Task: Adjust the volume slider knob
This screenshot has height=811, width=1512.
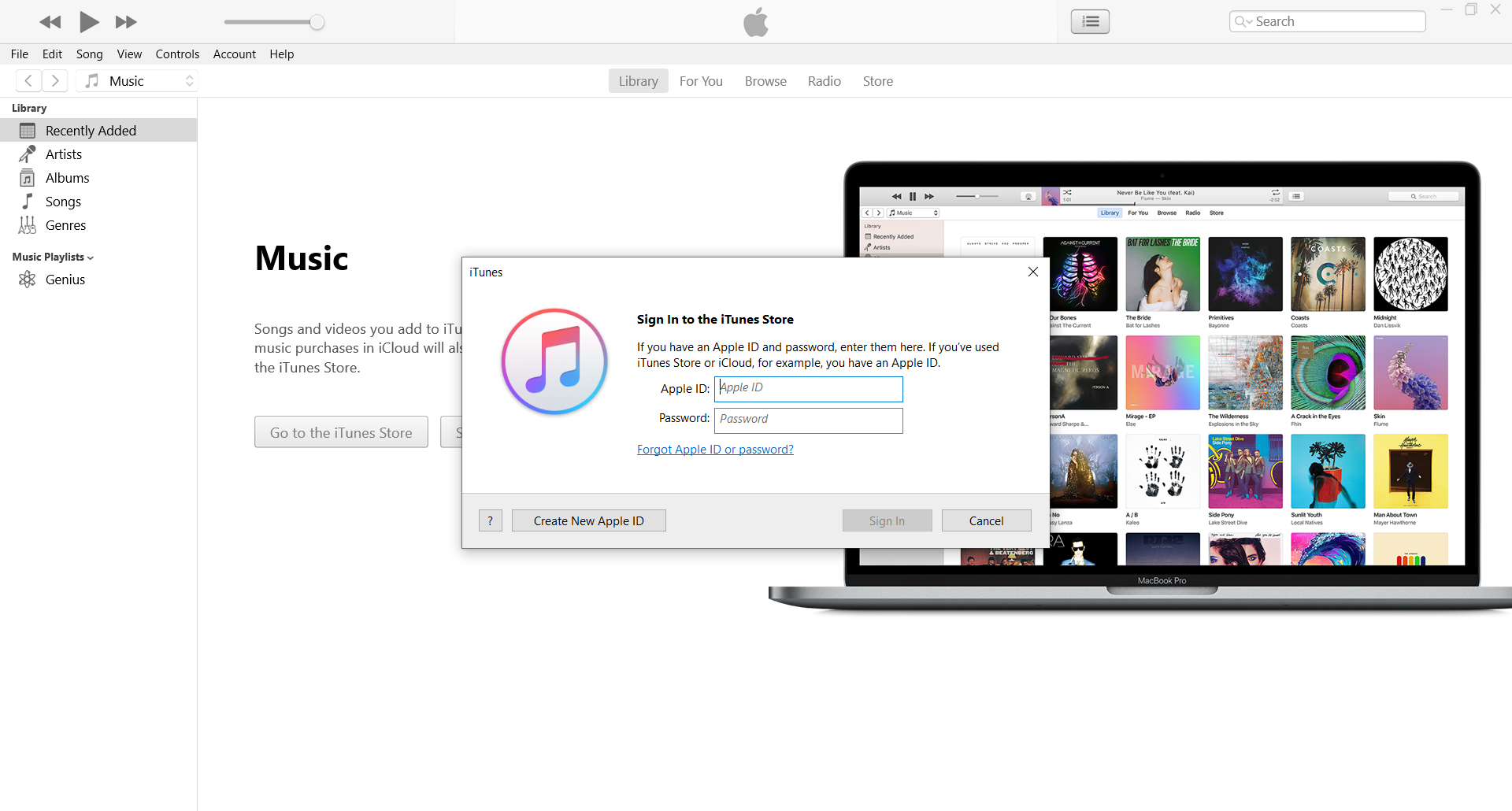Action: pyautogui.click(x=317, y=22)
